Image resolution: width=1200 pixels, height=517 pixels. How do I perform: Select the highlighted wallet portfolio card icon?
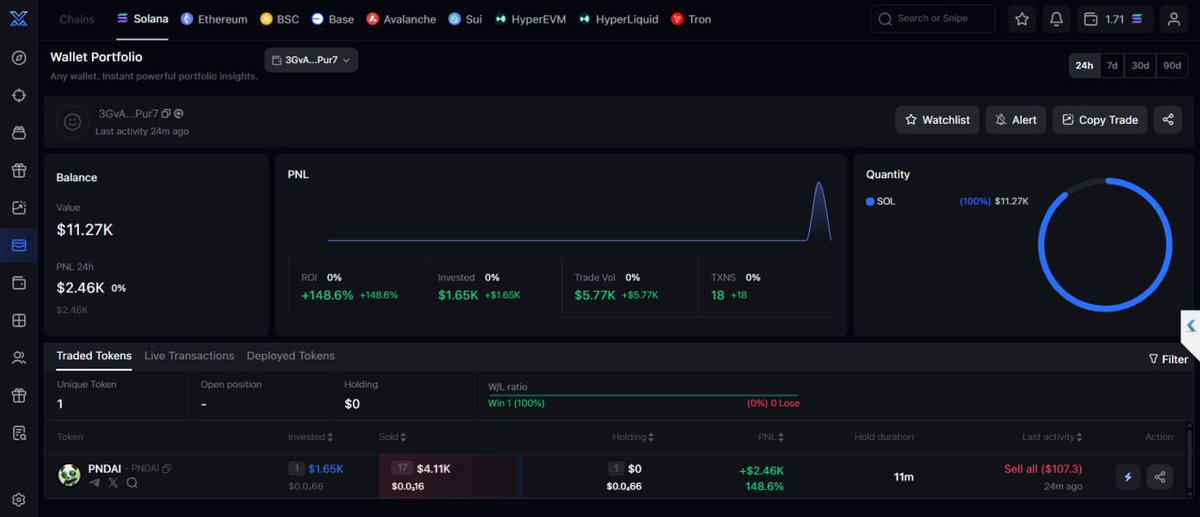tap(19, 245)
